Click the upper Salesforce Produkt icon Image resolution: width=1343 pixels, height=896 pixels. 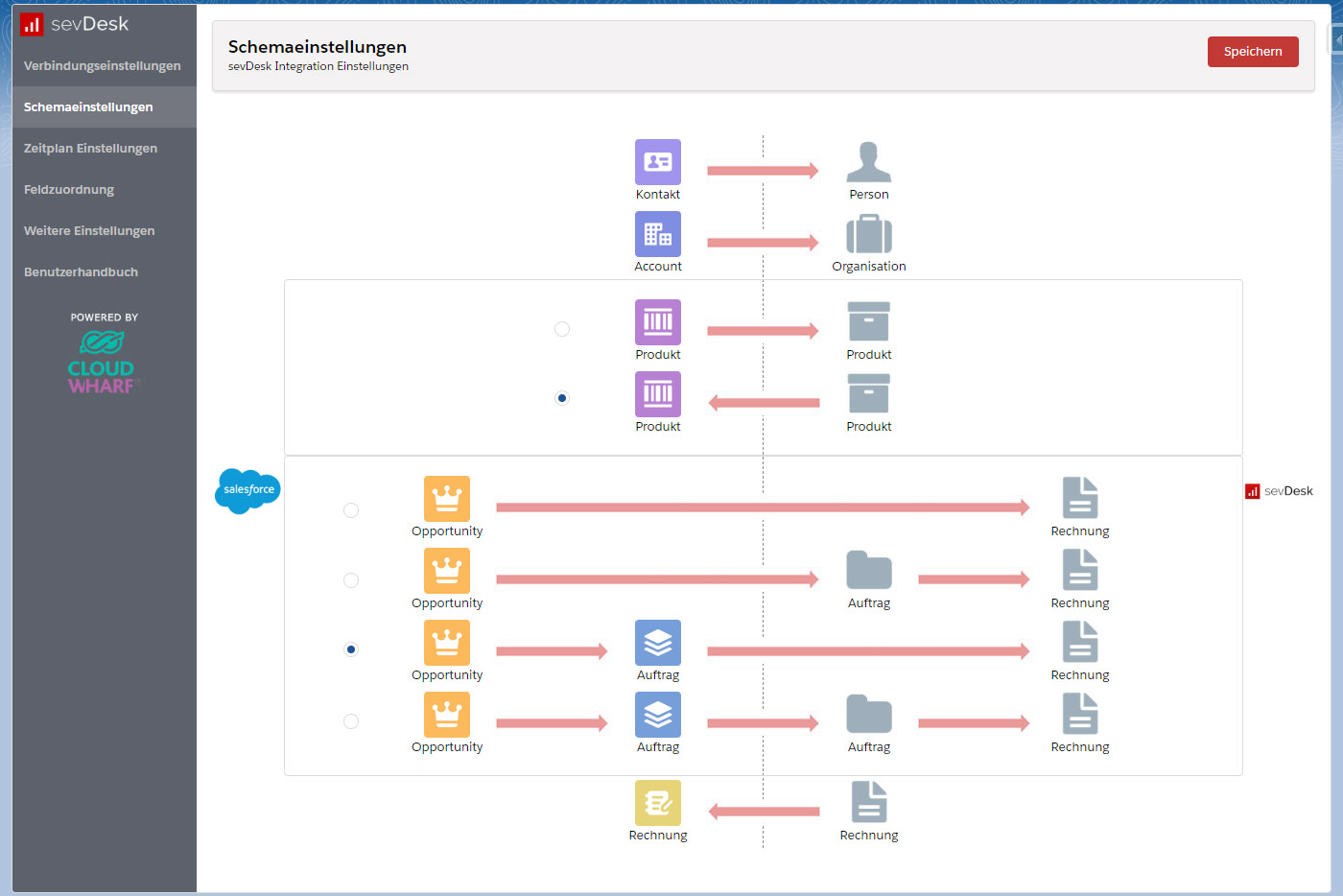click(x=657, y=323)
